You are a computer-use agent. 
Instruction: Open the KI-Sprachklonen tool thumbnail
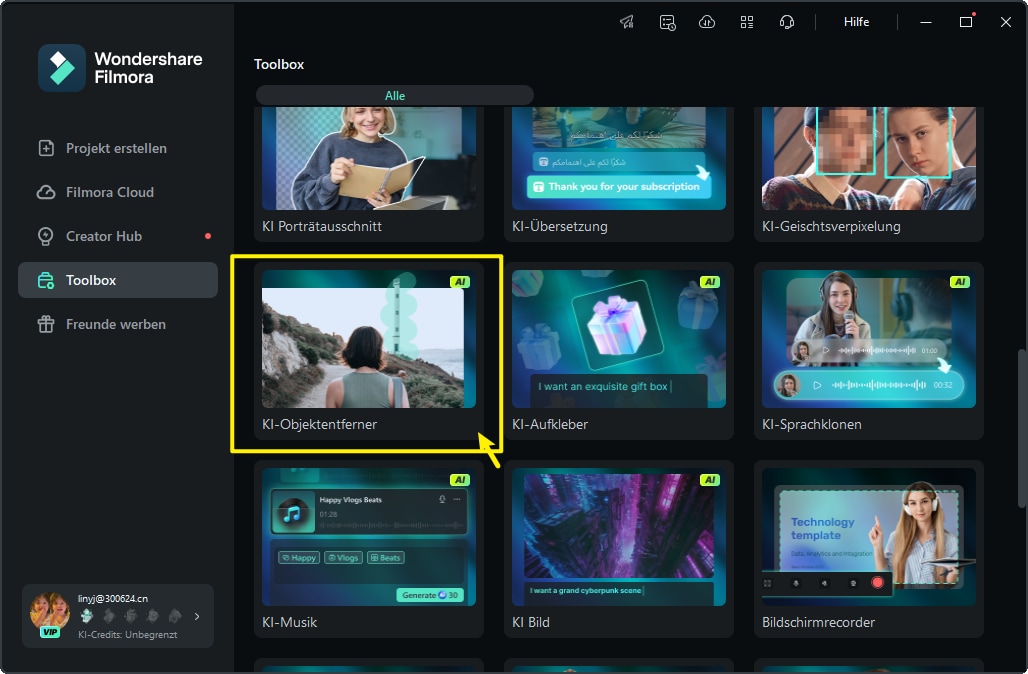tap(868, 340)
